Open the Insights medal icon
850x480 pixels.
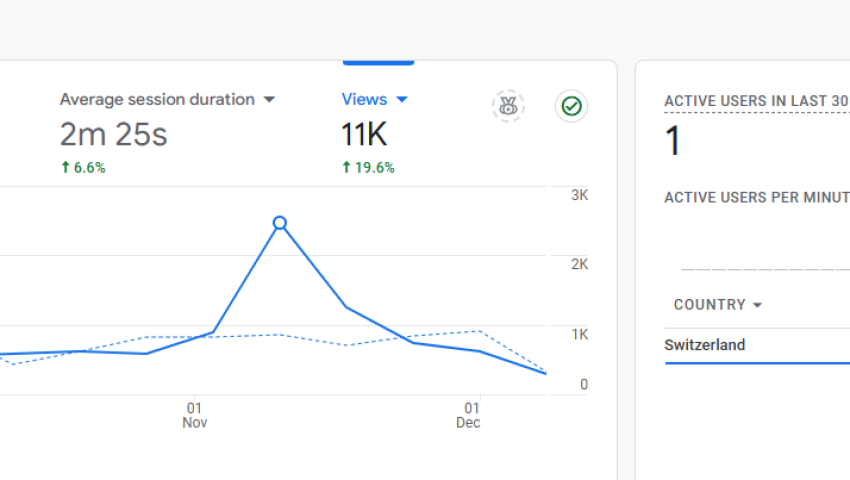coord(508,106)
